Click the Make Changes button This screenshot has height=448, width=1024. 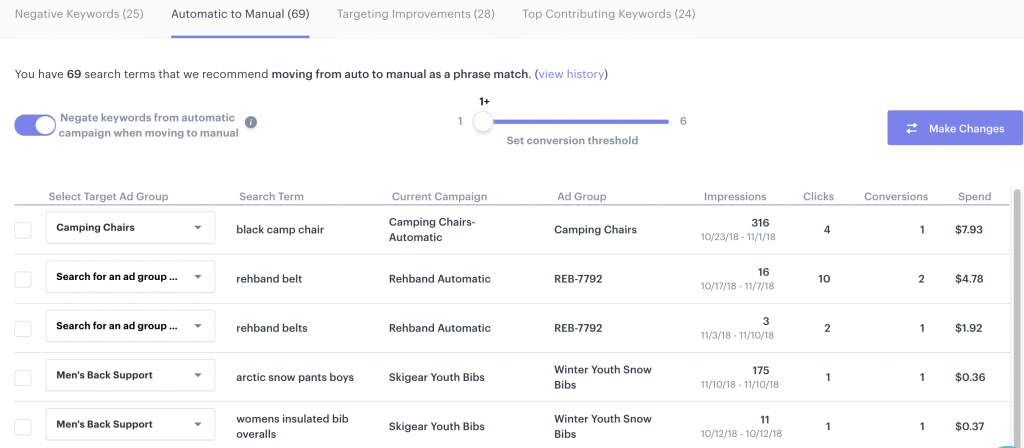tap(955, 127)
